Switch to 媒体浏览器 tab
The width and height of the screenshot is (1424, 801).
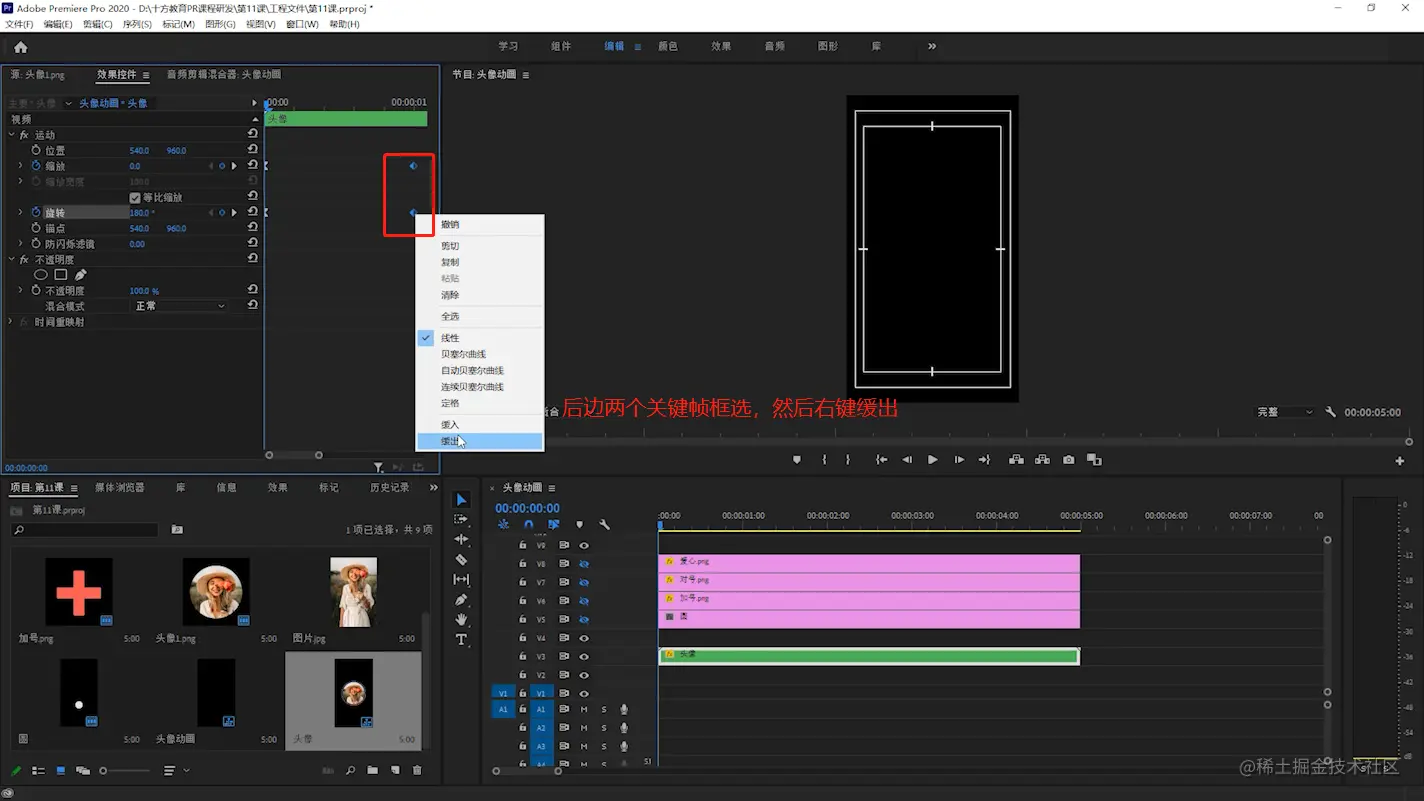(120, 488)
